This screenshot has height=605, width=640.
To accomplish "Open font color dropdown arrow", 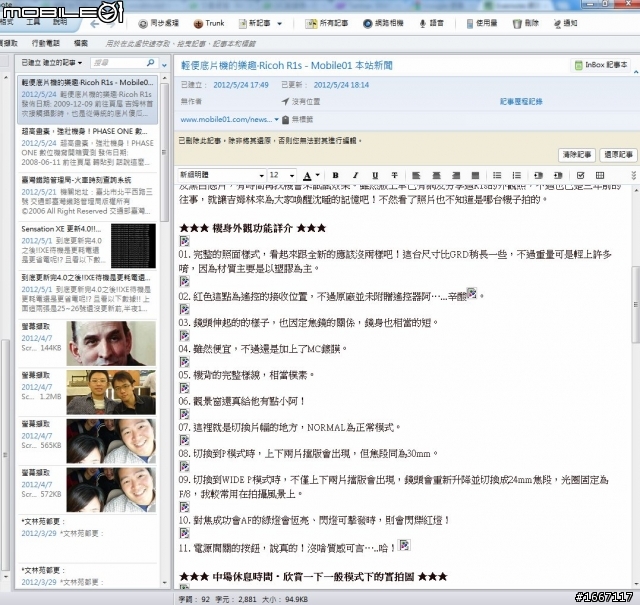I will pyautogui.click(x=318, y=176).
